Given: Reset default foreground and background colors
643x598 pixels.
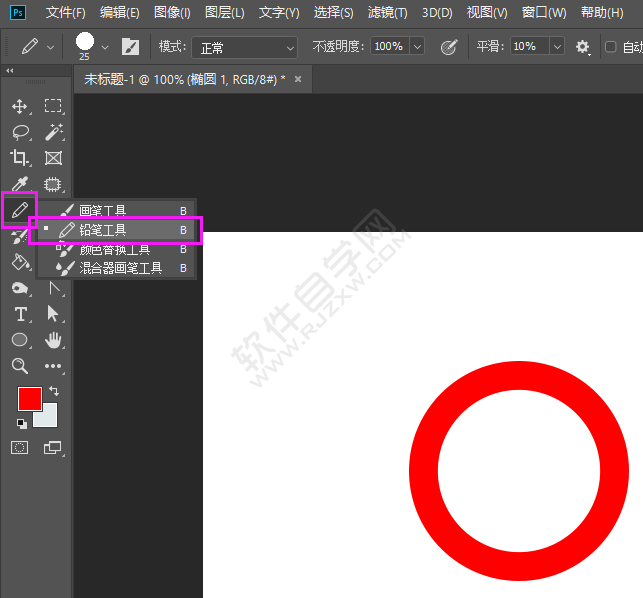Looking at the screenshot, I should (x=22, y=424).
